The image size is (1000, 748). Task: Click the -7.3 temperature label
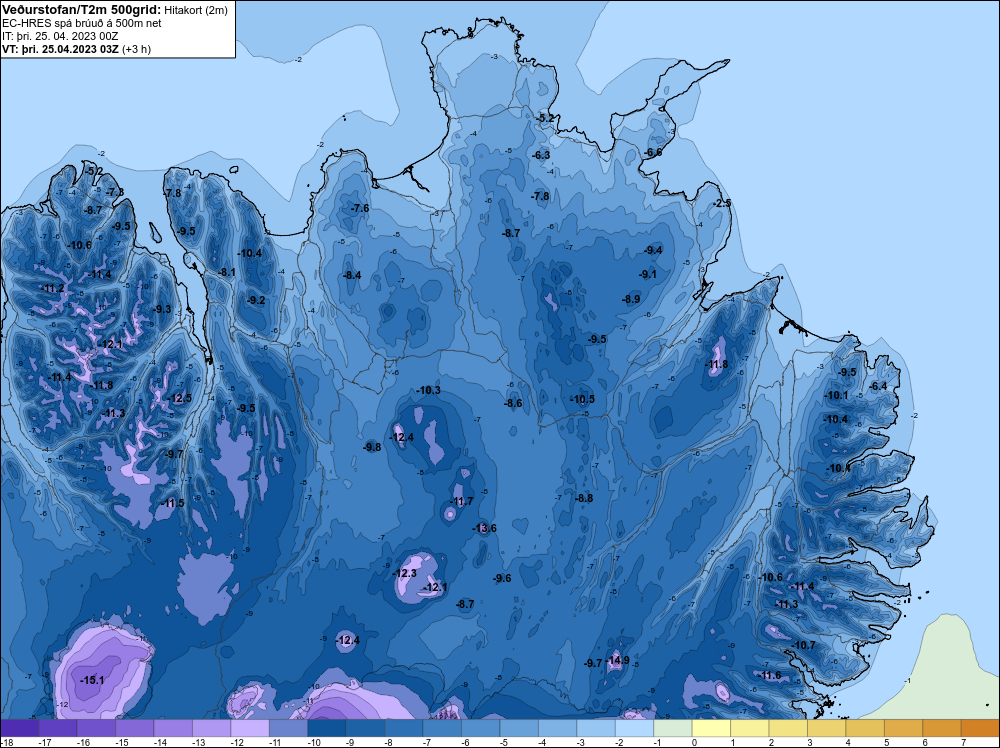click(115, 192)
